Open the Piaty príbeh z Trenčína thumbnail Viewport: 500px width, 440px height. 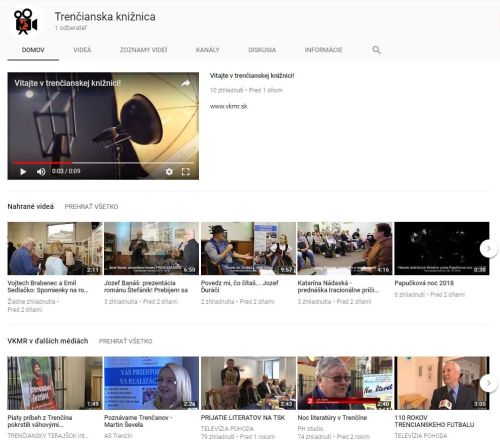55,383
